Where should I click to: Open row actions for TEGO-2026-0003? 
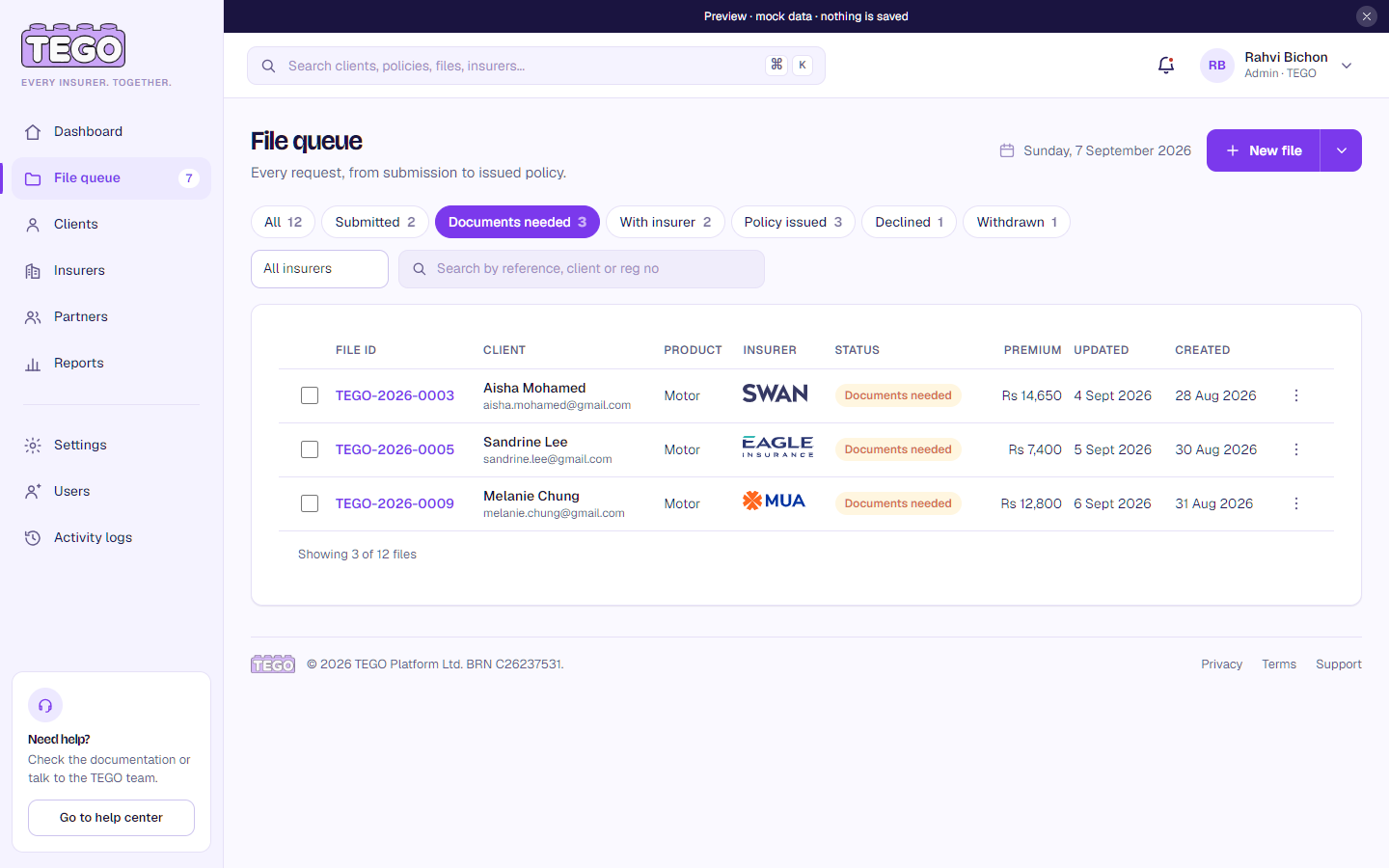[x=1296, y=395]
